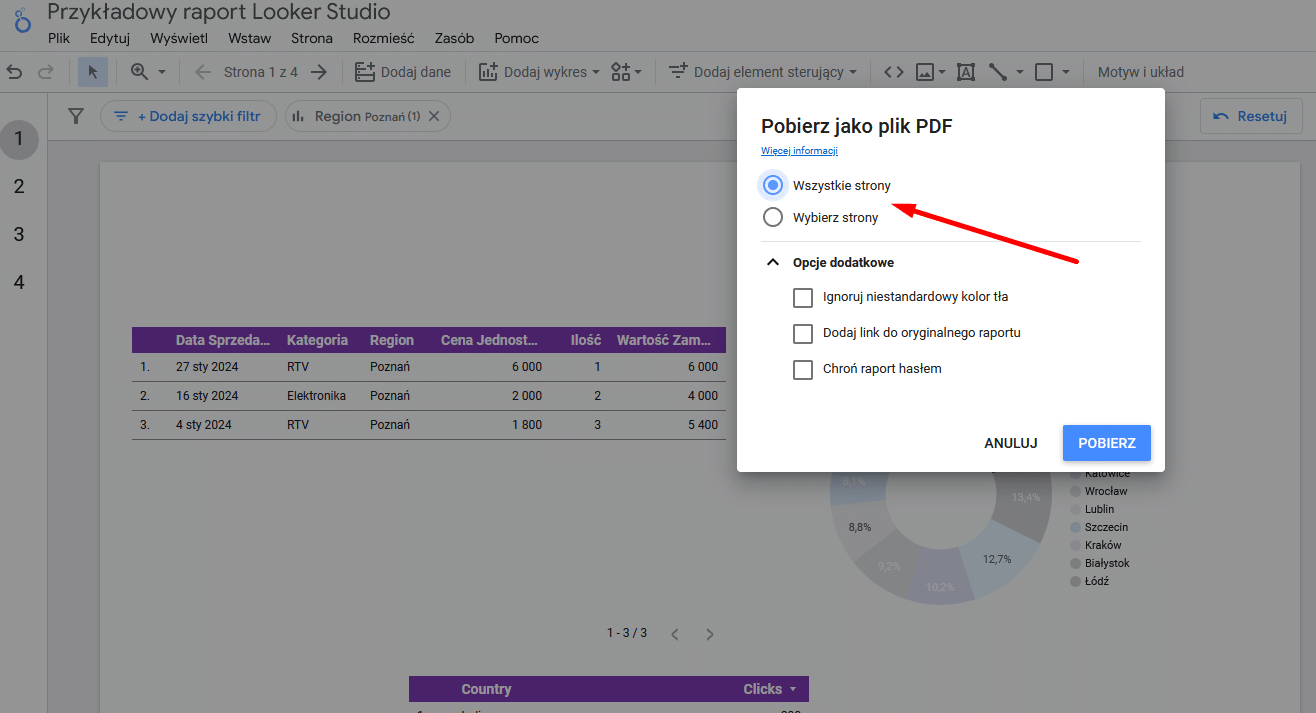Open the Zasób menu
The width and height of the screenshot is (1316, 713).
click(454, 38)
